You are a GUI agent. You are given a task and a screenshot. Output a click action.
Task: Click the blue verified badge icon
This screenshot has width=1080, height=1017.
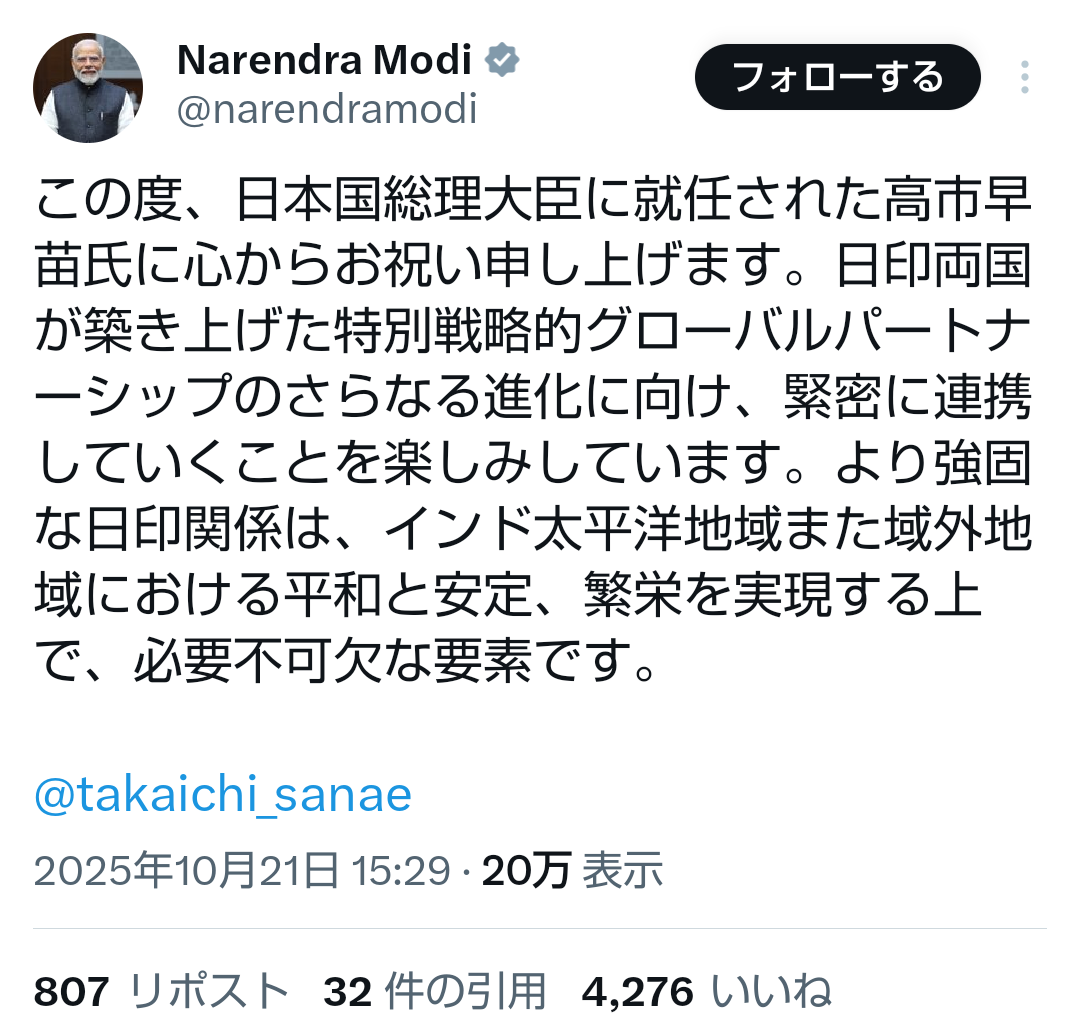(502, 62)
